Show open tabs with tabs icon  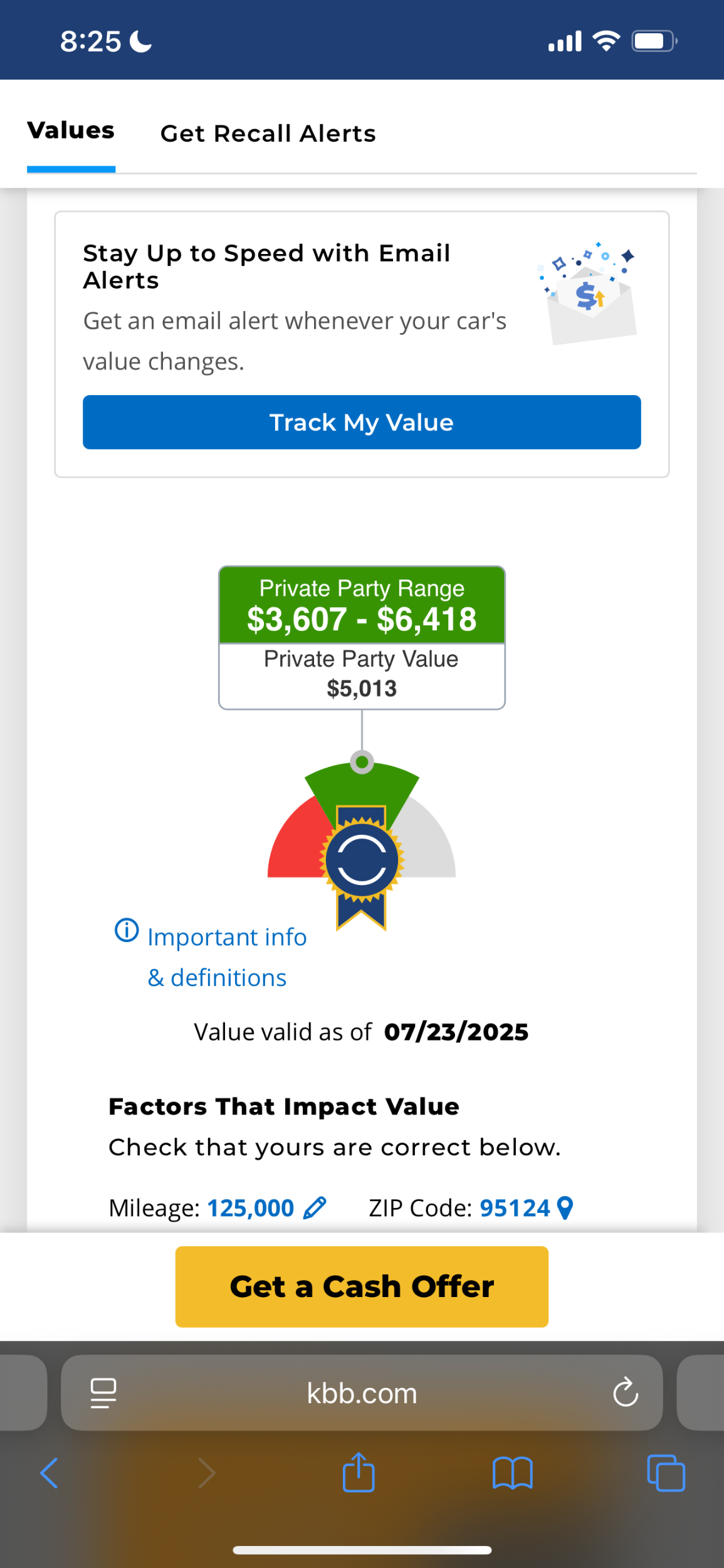(666, 1473)
